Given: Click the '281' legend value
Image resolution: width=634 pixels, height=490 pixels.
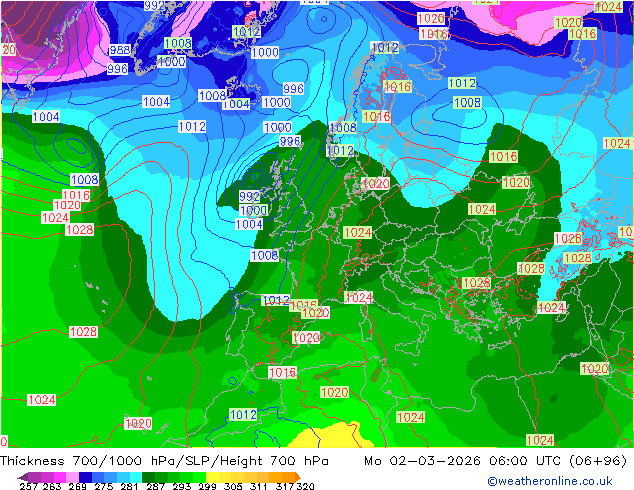Looking at the screenshot, I should coord(129,486).
